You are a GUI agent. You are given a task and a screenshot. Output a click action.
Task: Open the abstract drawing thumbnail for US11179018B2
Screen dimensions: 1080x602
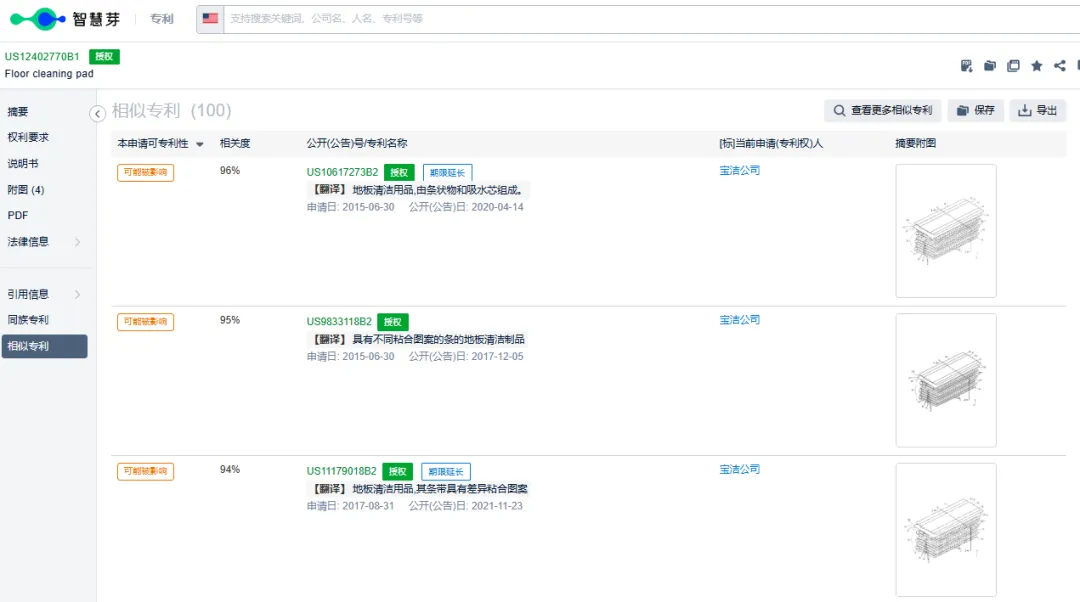[x=946, y=530]
